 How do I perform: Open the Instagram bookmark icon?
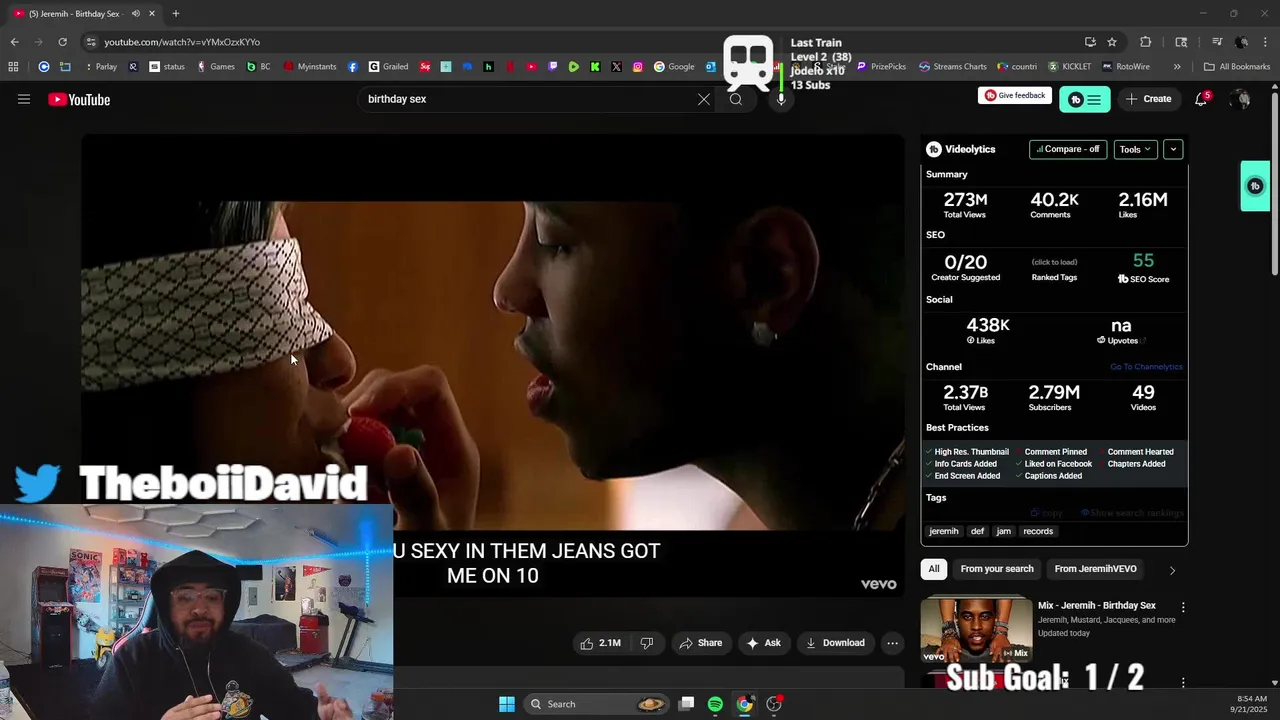pos(638,67)
